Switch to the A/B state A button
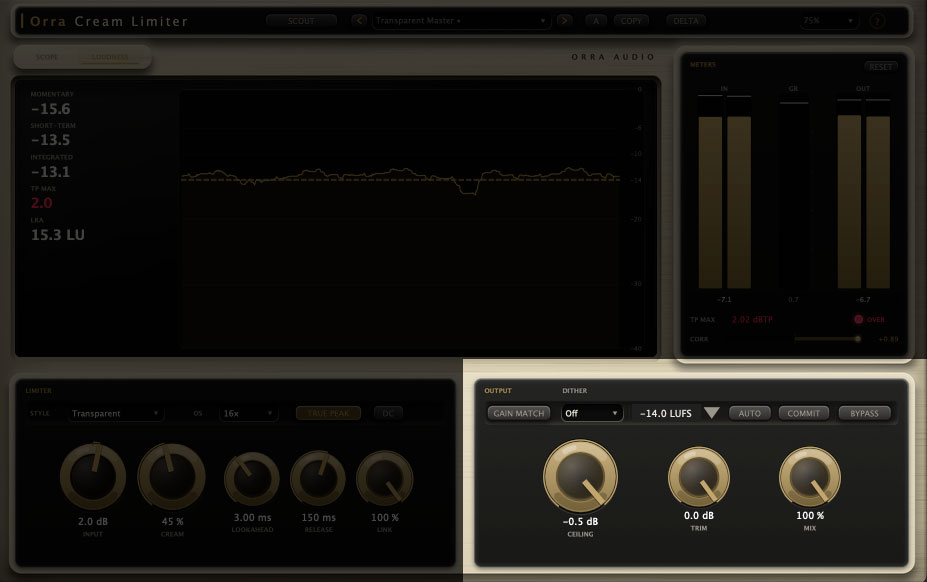This screenshot has height=582, width=927. [596, 21]
